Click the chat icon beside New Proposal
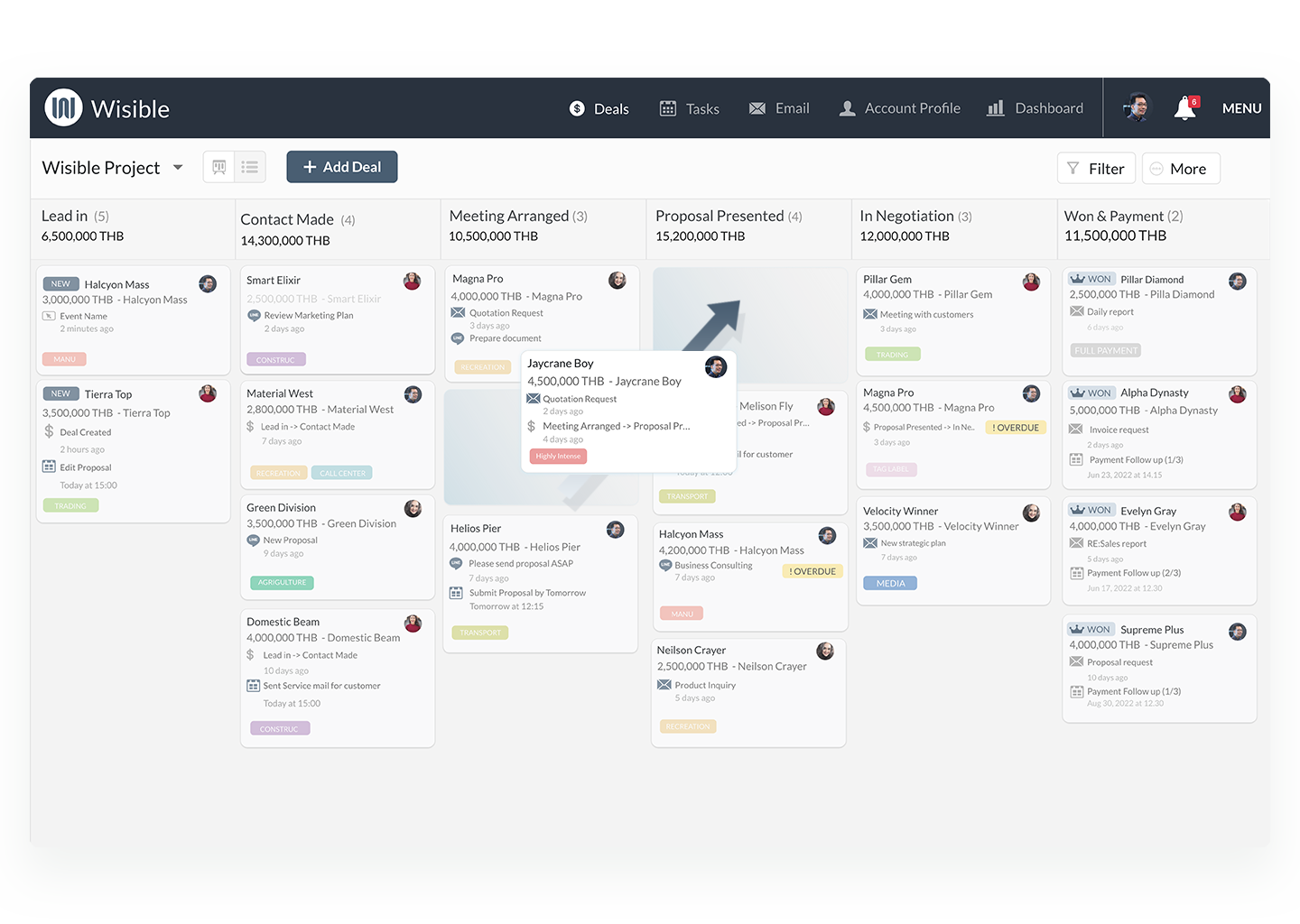Screen dimensions: 1300x924 pos(254,541)
